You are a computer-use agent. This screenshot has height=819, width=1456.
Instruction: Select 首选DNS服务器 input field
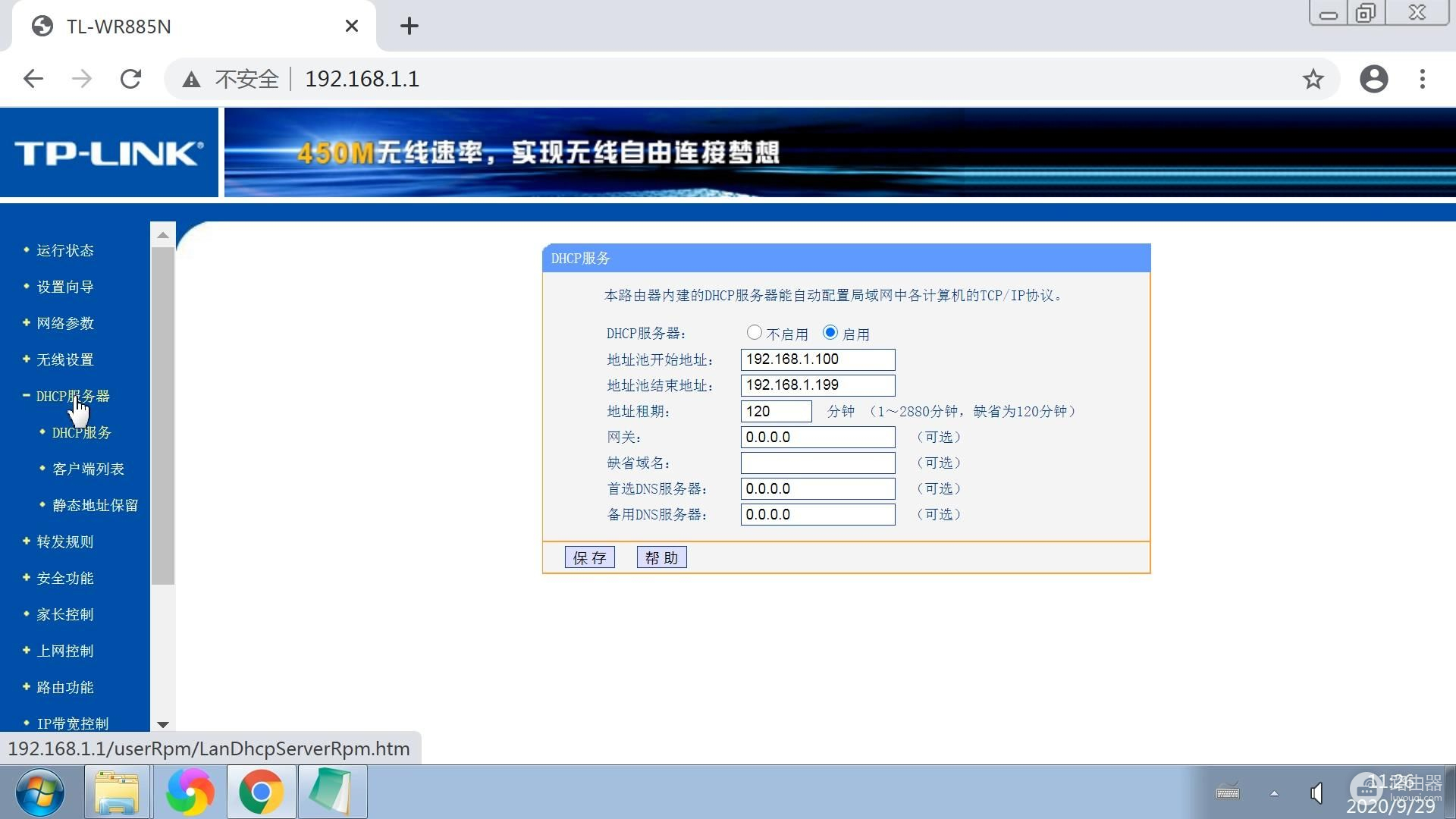coord(817,489)
